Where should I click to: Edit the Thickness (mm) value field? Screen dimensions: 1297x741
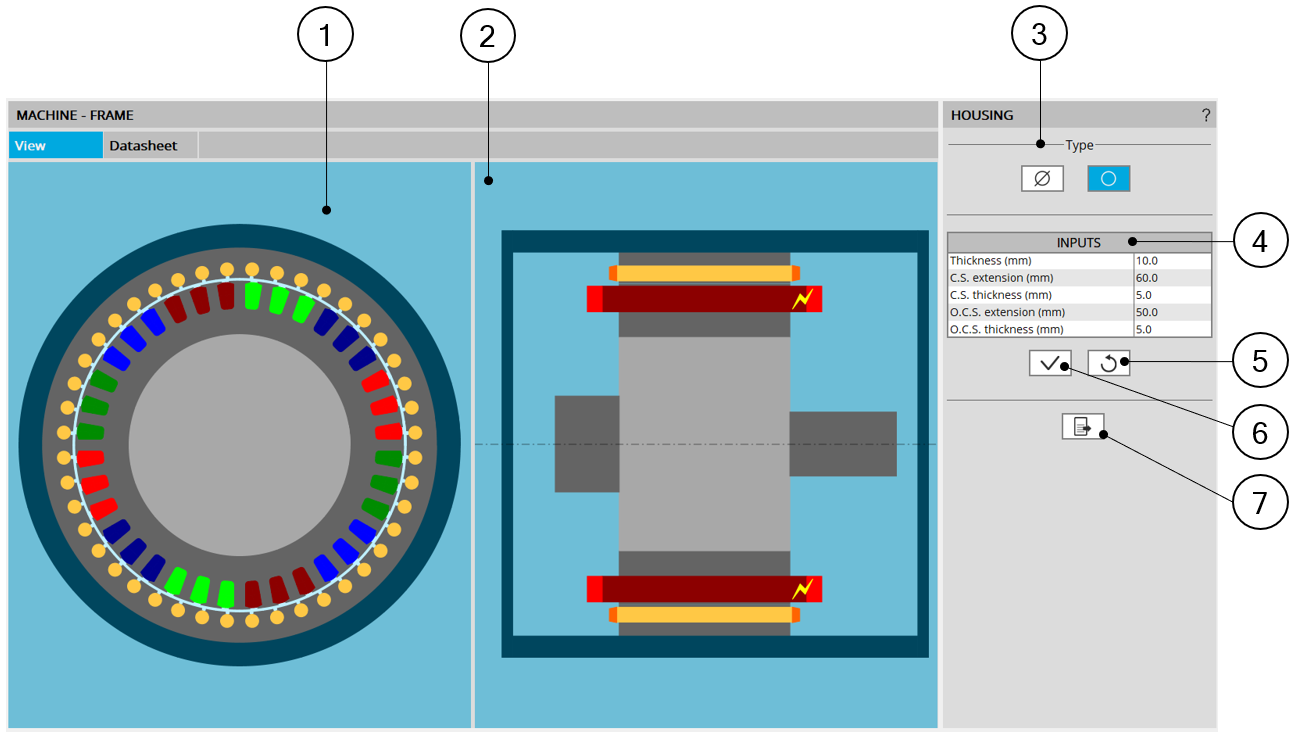[x=1171, y=261]
